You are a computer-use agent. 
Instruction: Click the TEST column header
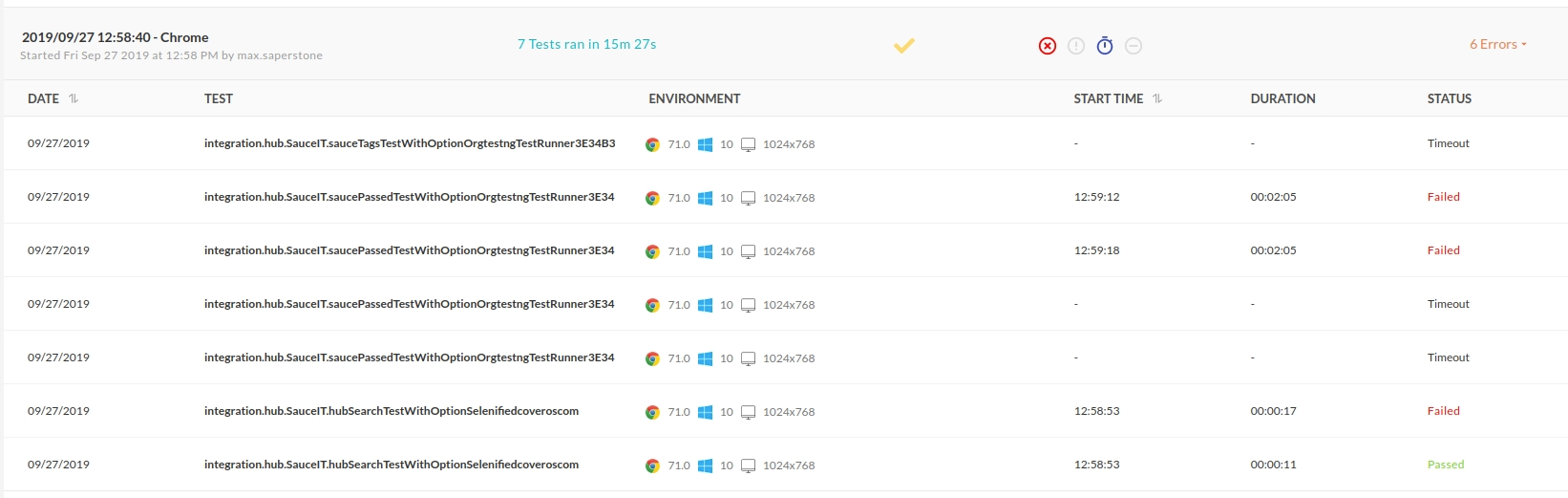point(219,98)
